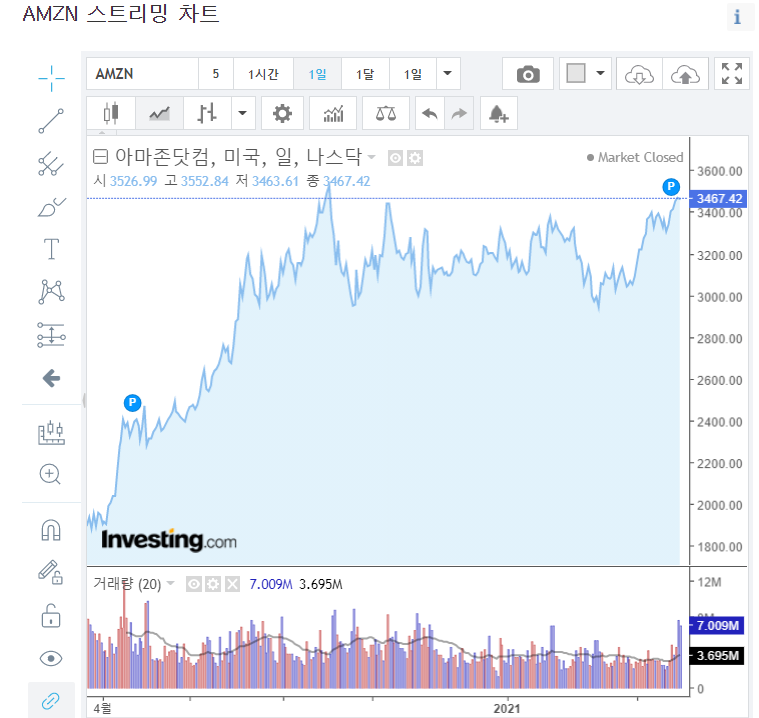This screenshot has height=718, width=759.
Task: Click the 7.009M volume axis label
Action: click(717, 626)
